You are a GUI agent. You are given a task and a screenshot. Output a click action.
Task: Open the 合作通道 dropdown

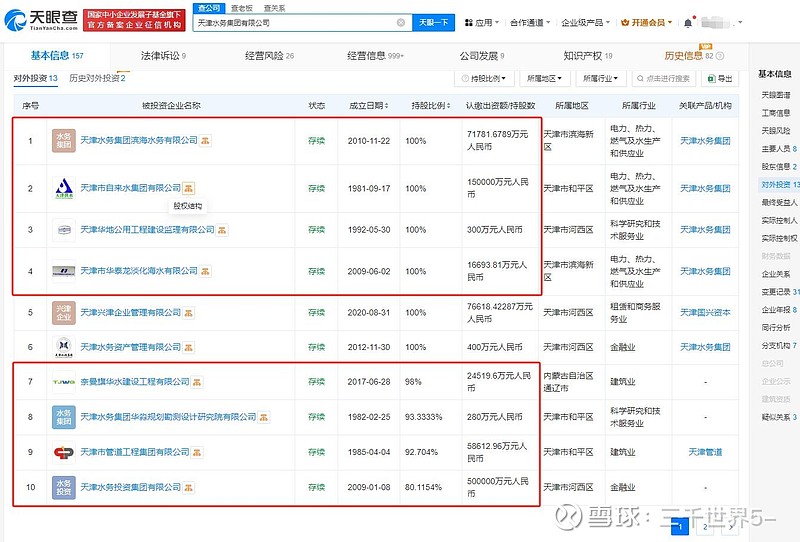pyautogui.click(x=530, y=22)
